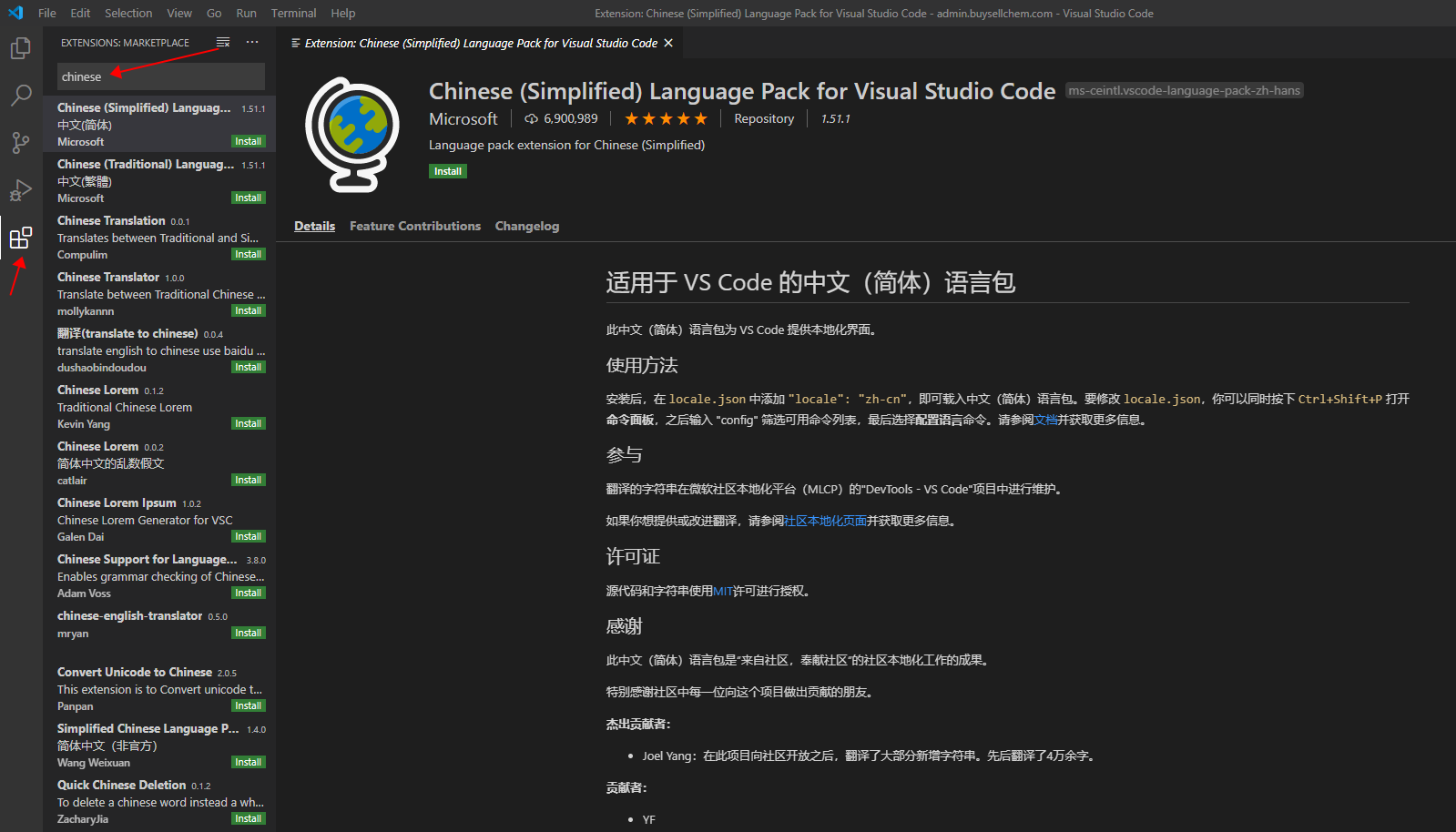Open the Source Control view icon
Viewport: 1456px width, 832px height.
(20, 142)
